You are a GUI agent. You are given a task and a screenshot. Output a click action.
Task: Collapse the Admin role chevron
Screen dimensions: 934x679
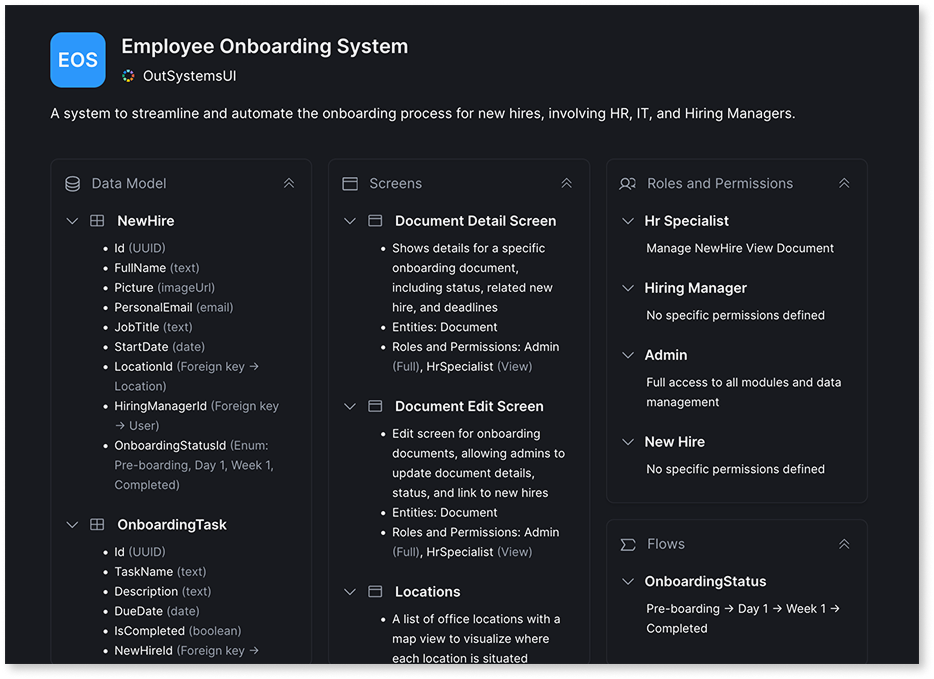click(628, 355)
